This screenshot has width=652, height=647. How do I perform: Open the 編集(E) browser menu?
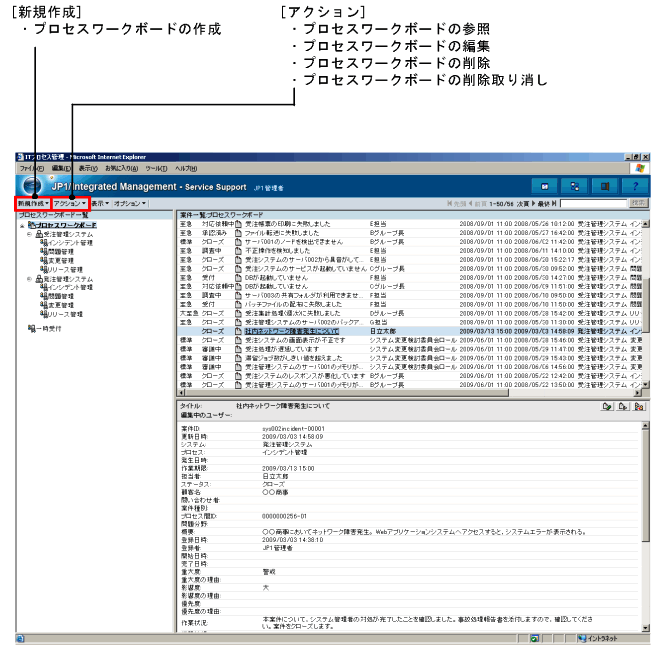(x=61, y=168)
